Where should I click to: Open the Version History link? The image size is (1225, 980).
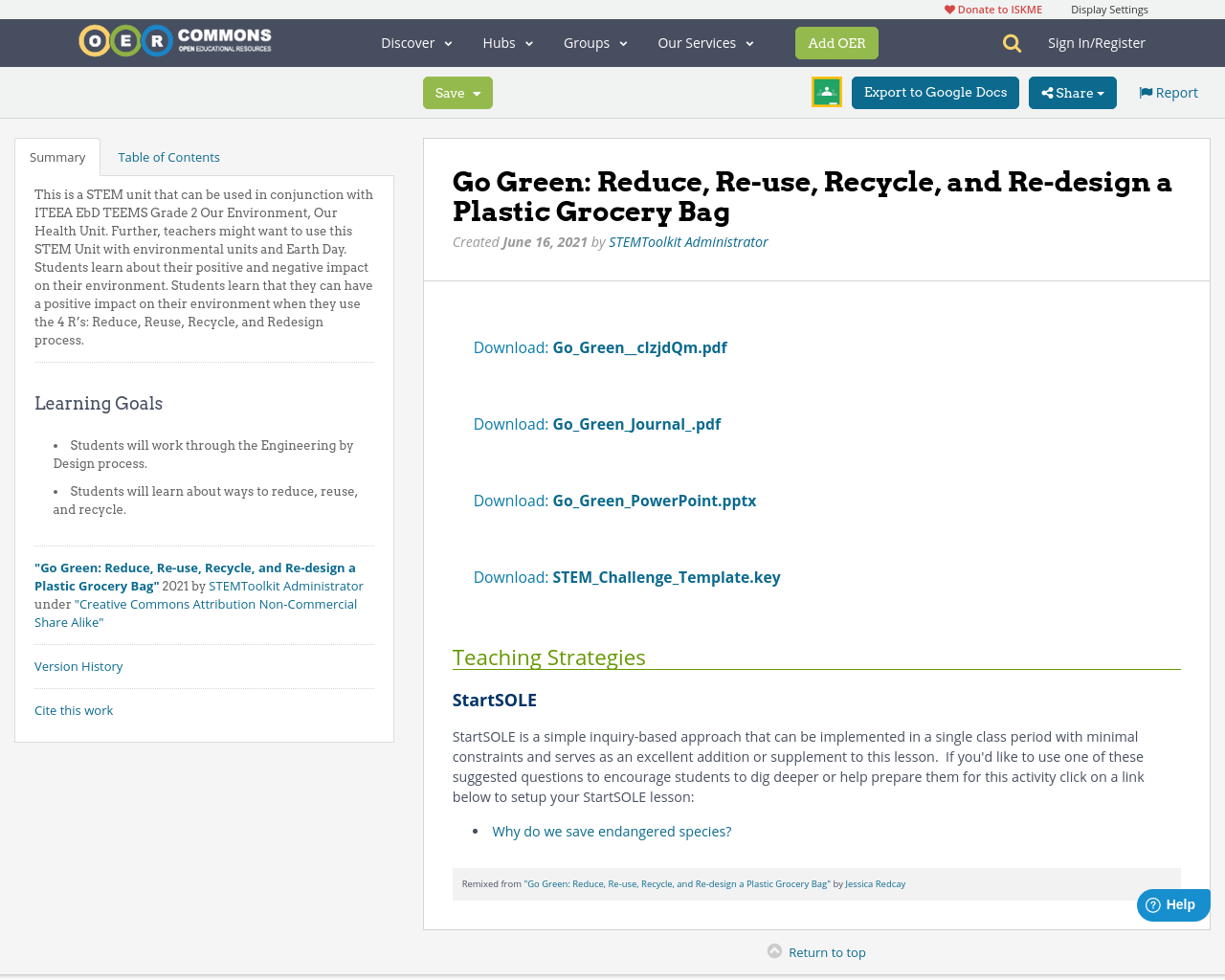(x=78, y=665)
